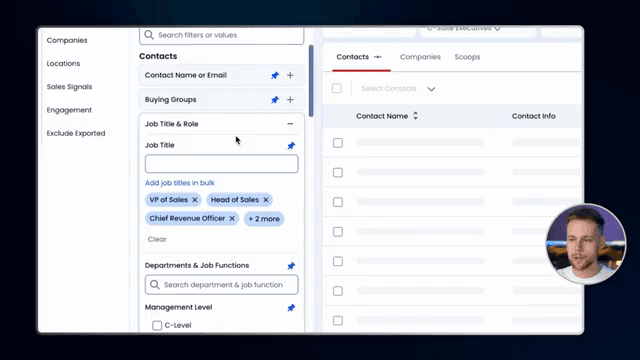This screenshot has width=640, height=360.
Task: Click the icon beside the Contacts tab label
Action: 378,57
